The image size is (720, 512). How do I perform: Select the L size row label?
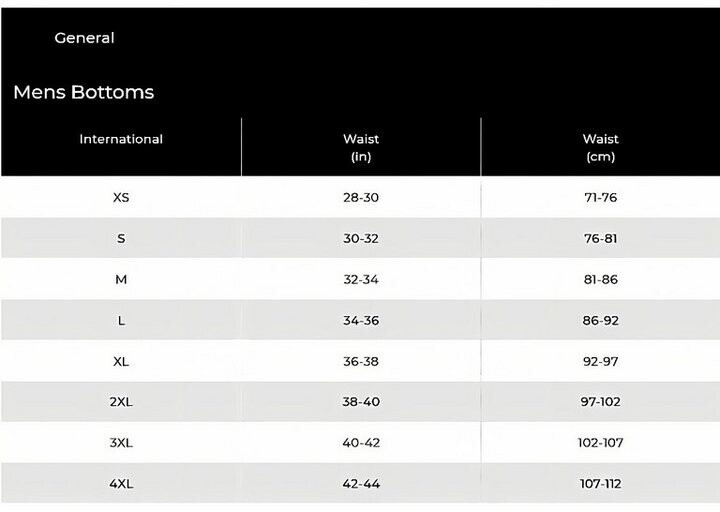click(121, 321)
